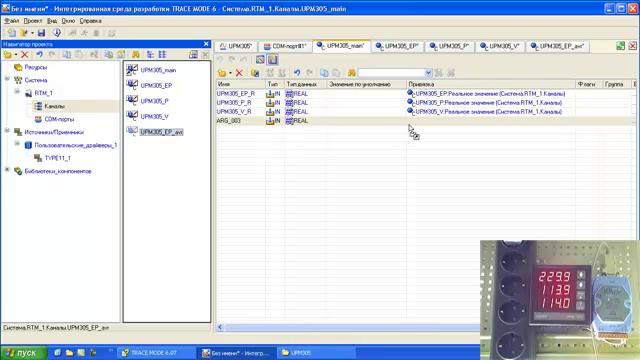
Task: Click the tree view icon in navigator toolbar
Action: click(150, 54)
